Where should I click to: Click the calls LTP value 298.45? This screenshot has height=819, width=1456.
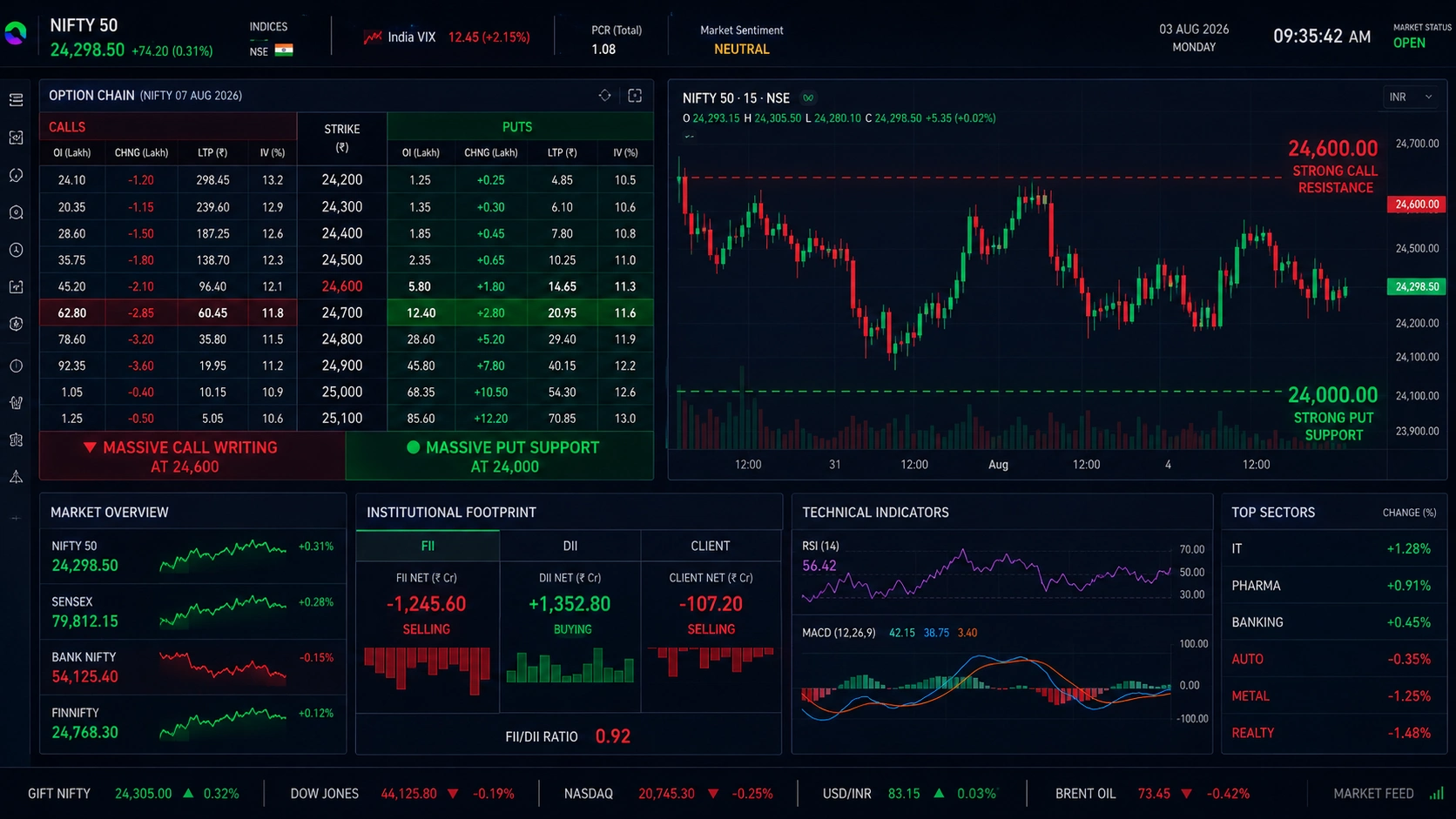(212, 180)
